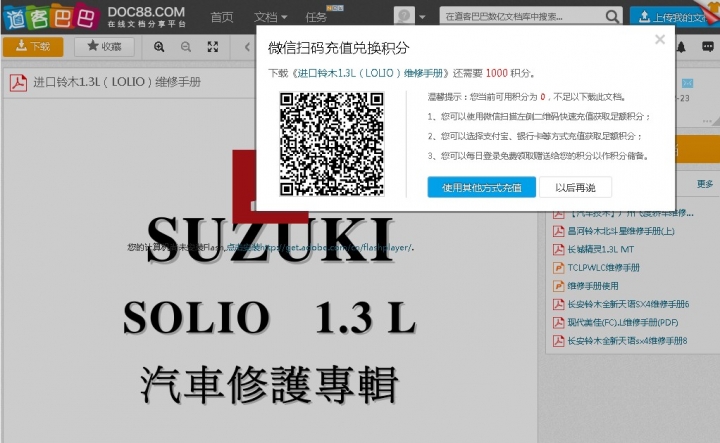Screen dimensions: 720x443
Task: Open 昌河铃木北斗星维修手册(上) document
Action: (x=621, y=231)
